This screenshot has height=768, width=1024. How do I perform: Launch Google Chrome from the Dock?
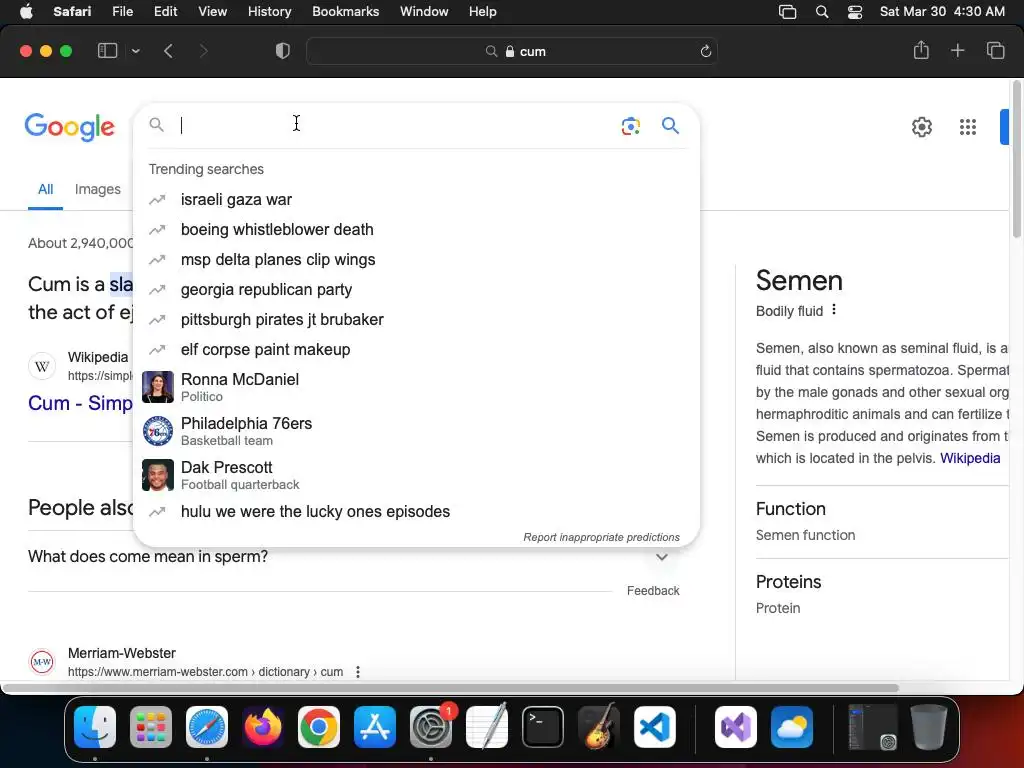[319, 727]
